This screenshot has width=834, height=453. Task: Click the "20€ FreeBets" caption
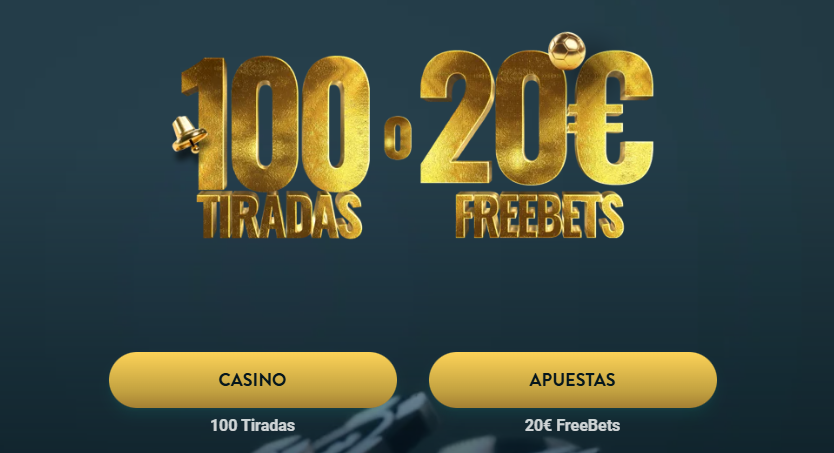(x=572, y=425)
